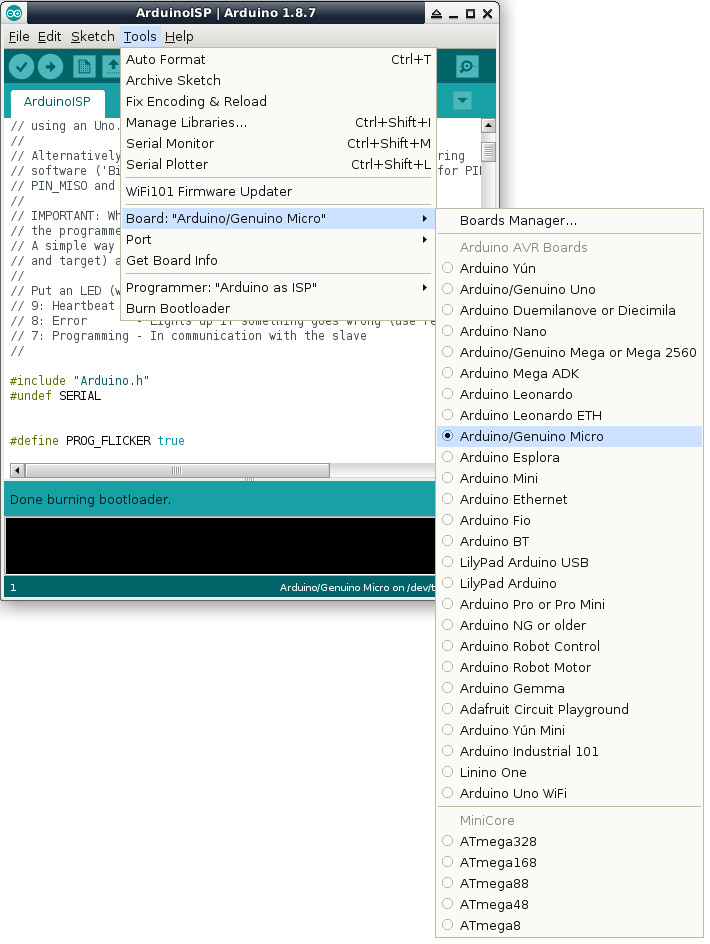
Task: Select the Arduino Mini board
Action: coord(569,479)
